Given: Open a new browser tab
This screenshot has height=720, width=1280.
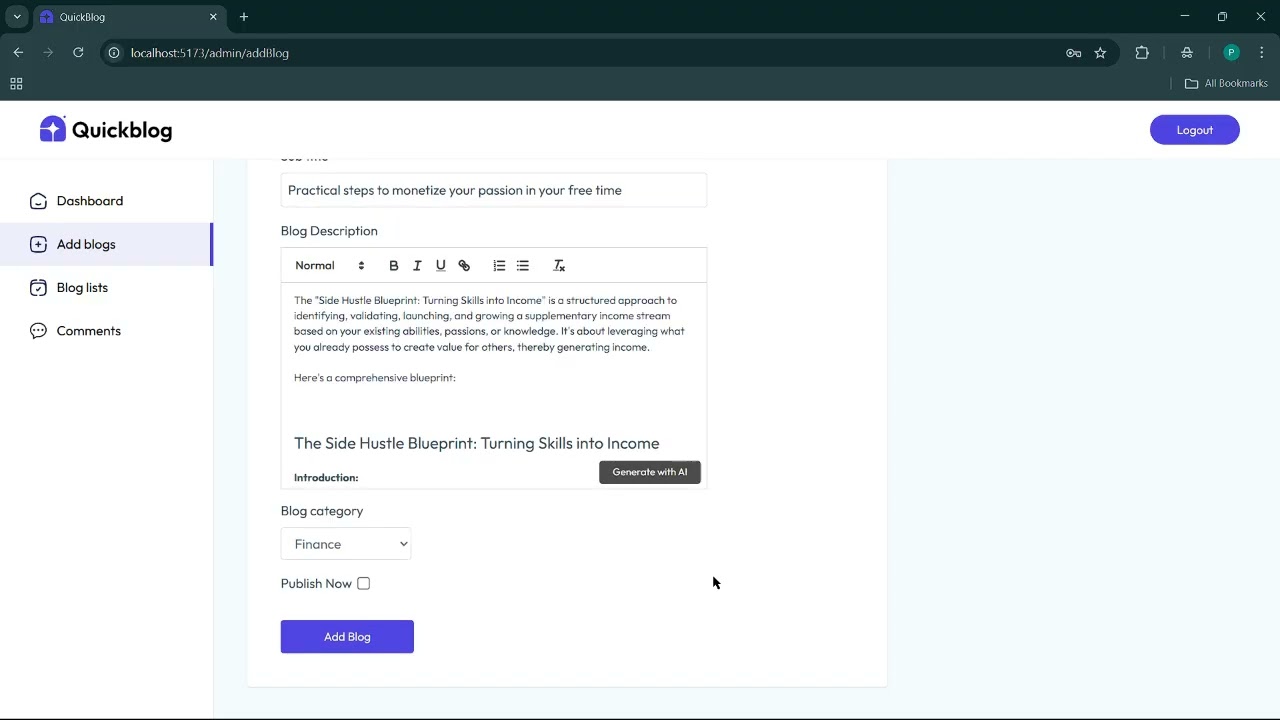Looking at the screenshot, I should click(244, 17).
